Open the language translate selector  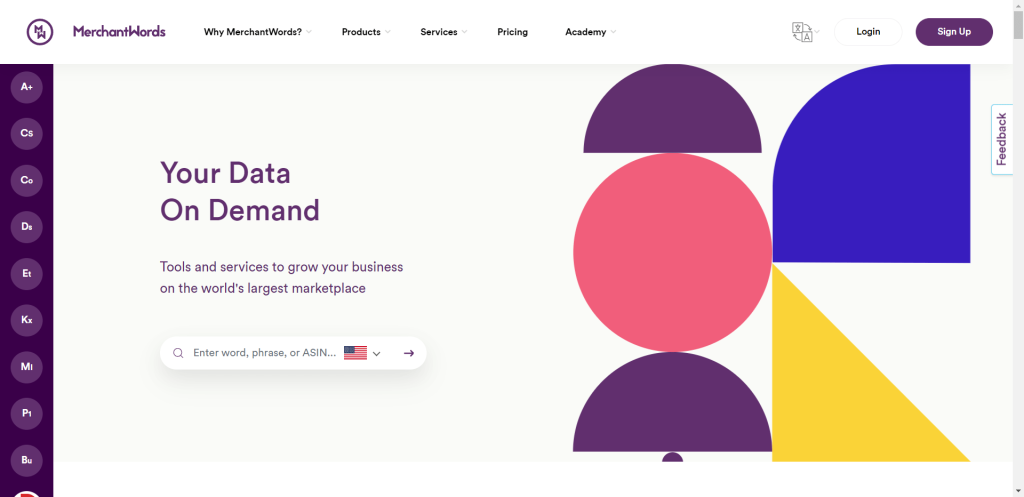pyautogui.click(x=805, y=32)
